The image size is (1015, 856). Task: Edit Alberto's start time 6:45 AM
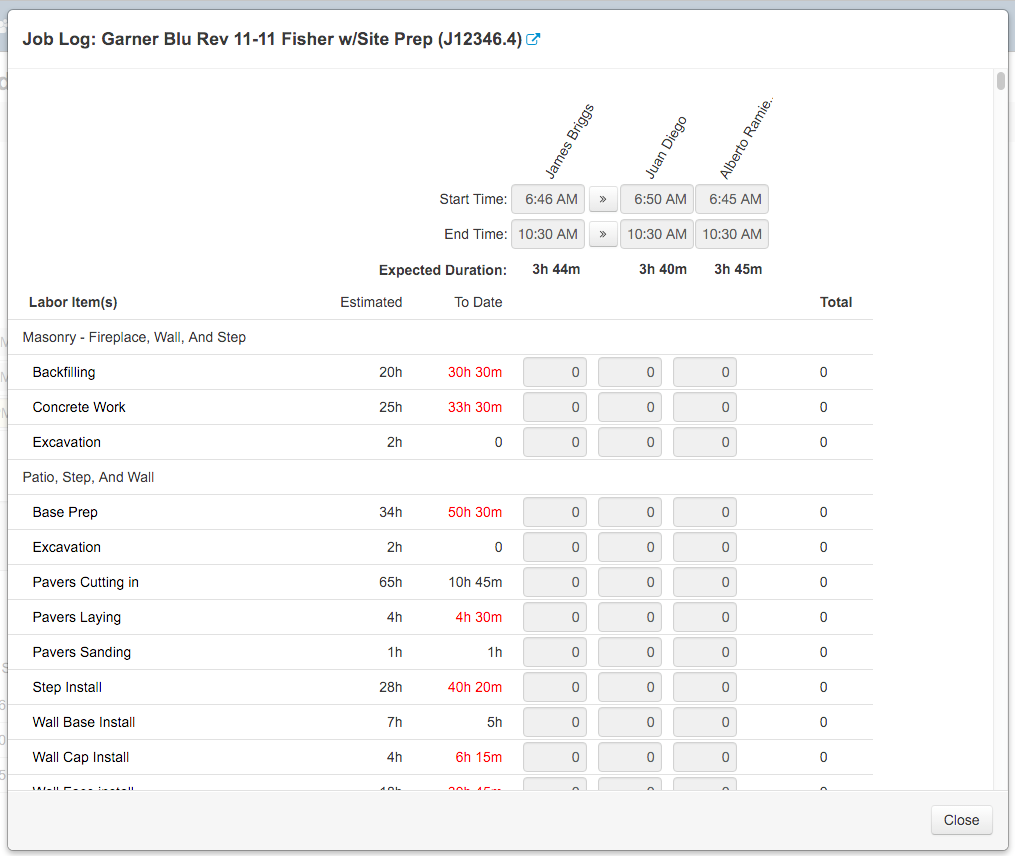point(732,199)
